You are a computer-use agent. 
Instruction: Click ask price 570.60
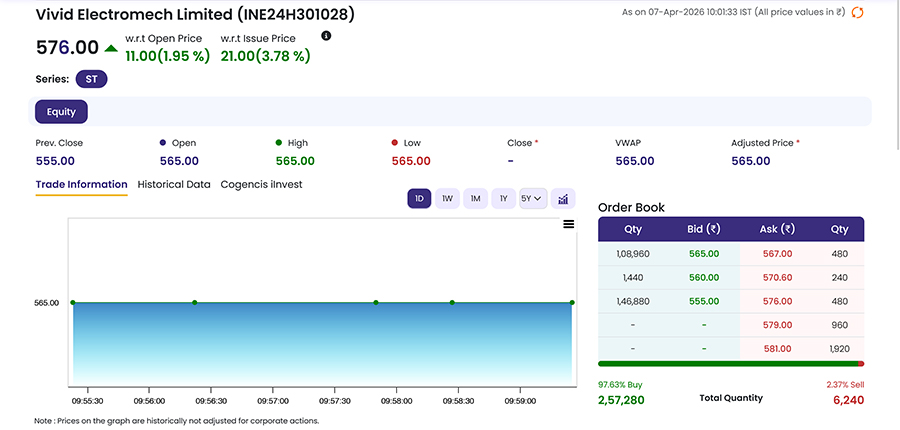pos(778,277)
